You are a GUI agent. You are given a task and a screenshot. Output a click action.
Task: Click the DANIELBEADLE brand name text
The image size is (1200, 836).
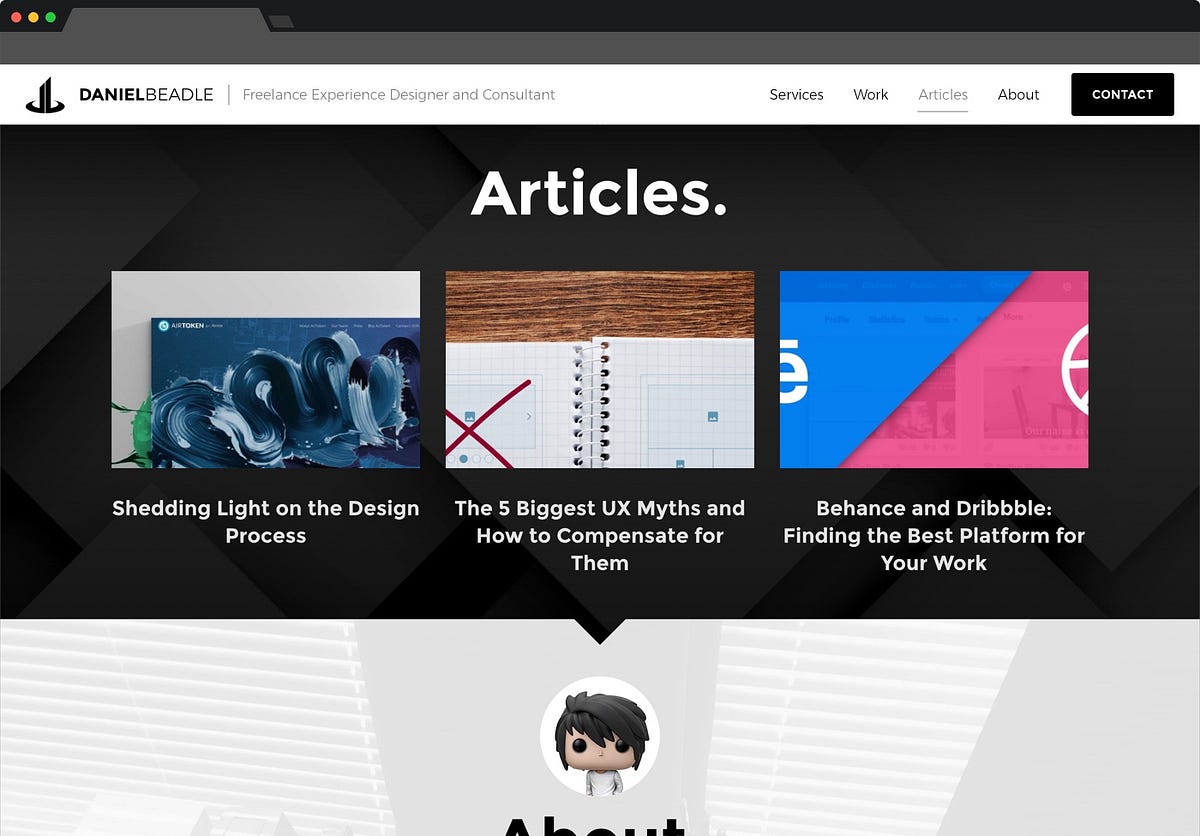pyautogui.click(x=146, y=95)
